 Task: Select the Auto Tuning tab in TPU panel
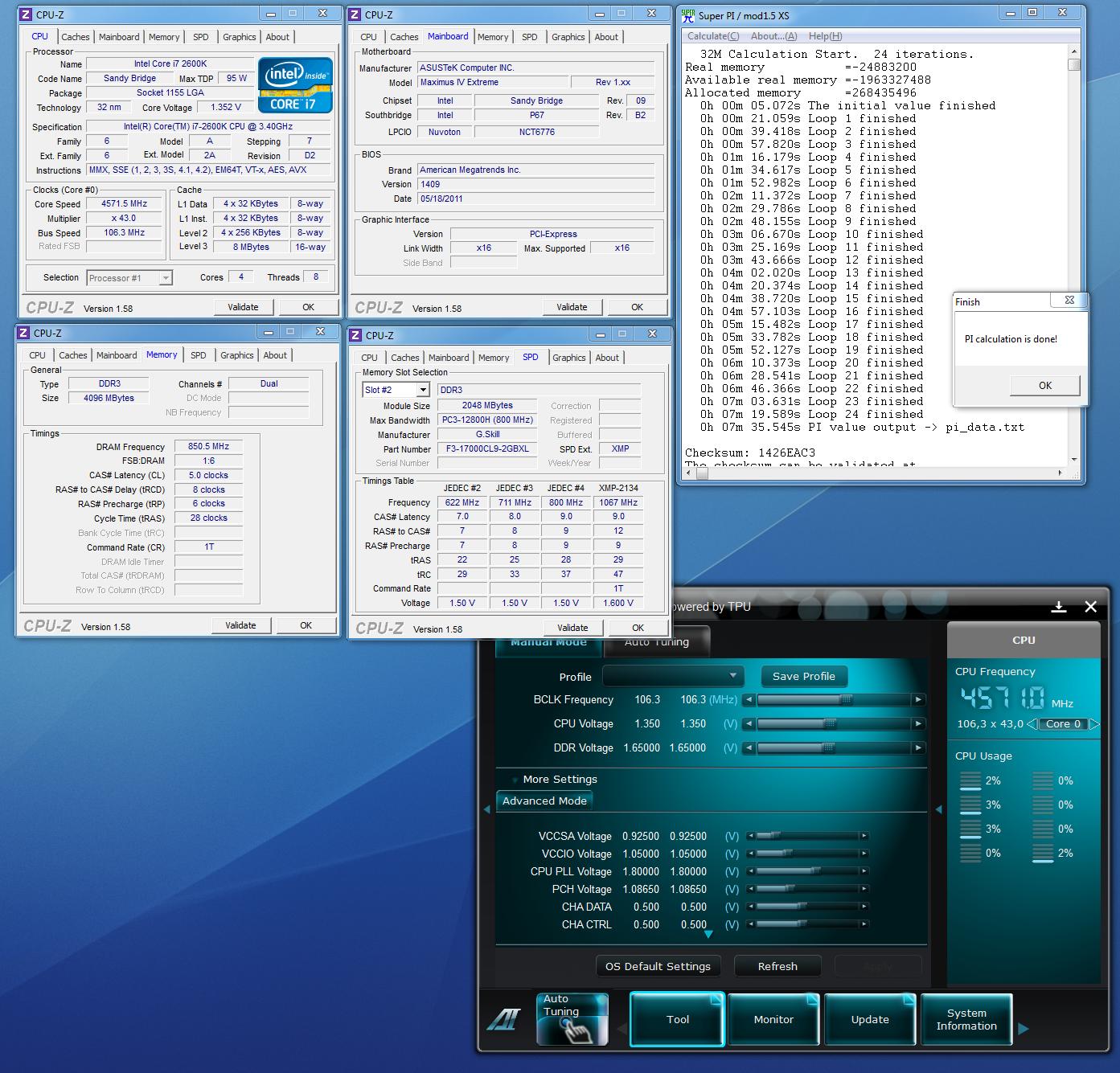click(657, 642)
